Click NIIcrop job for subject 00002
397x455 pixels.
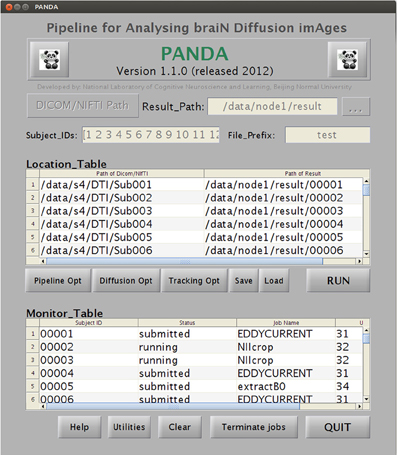(286, 347)
